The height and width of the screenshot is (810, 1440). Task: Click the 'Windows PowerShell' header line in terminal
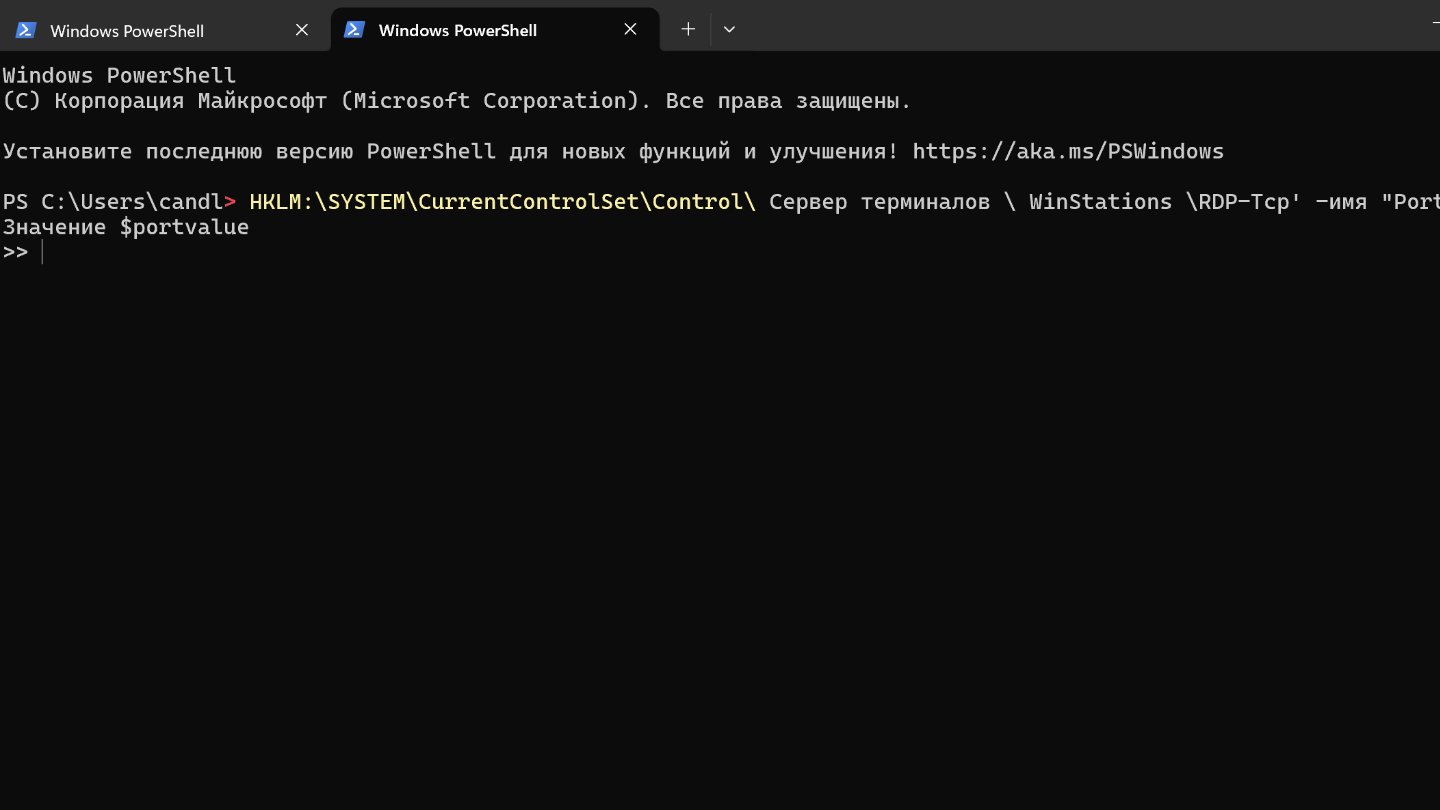[119, 76]
